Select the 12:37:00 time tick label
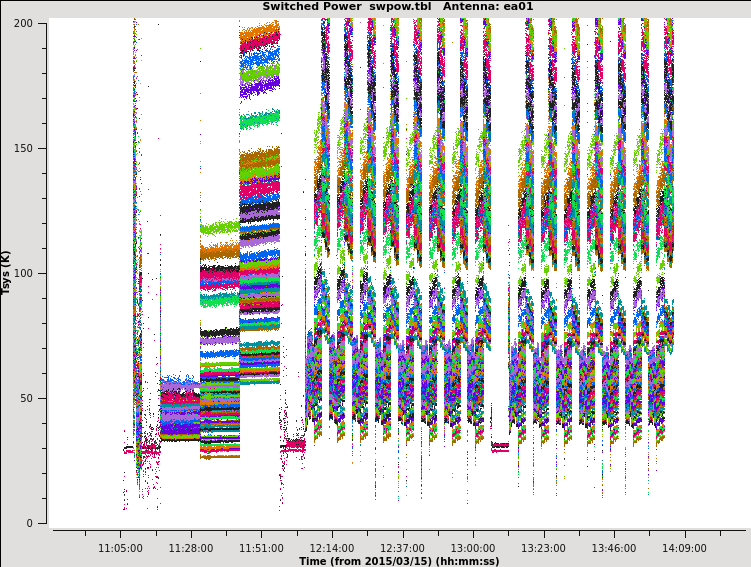 coord(402,548)
